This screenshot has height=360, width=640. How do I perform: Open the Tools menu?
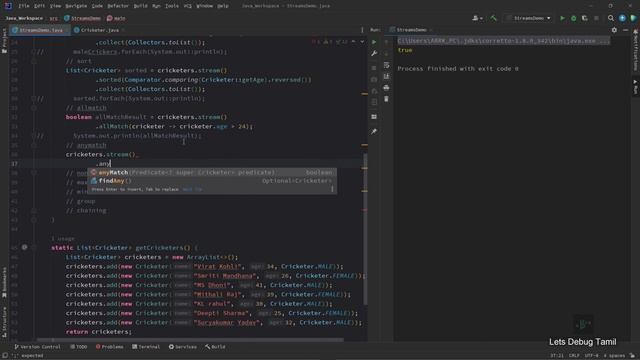pos(172,6)
